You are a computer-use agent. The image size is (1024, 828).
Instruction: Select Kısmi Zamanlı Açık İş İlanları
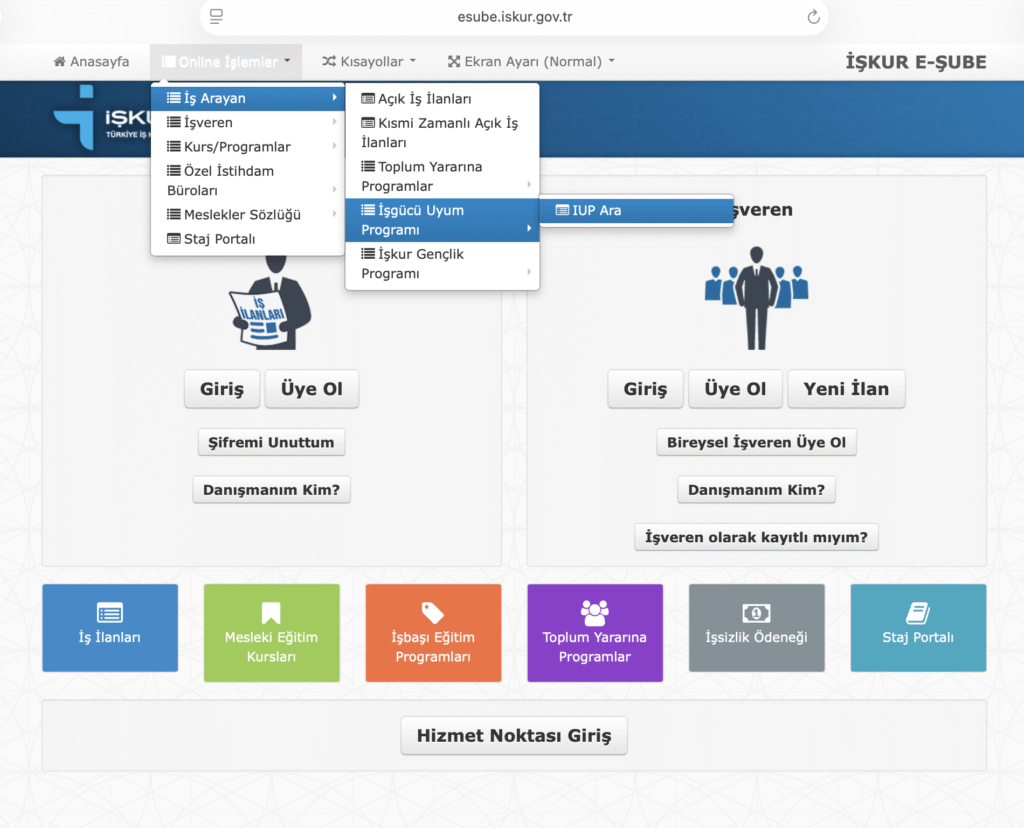(441, 133)
